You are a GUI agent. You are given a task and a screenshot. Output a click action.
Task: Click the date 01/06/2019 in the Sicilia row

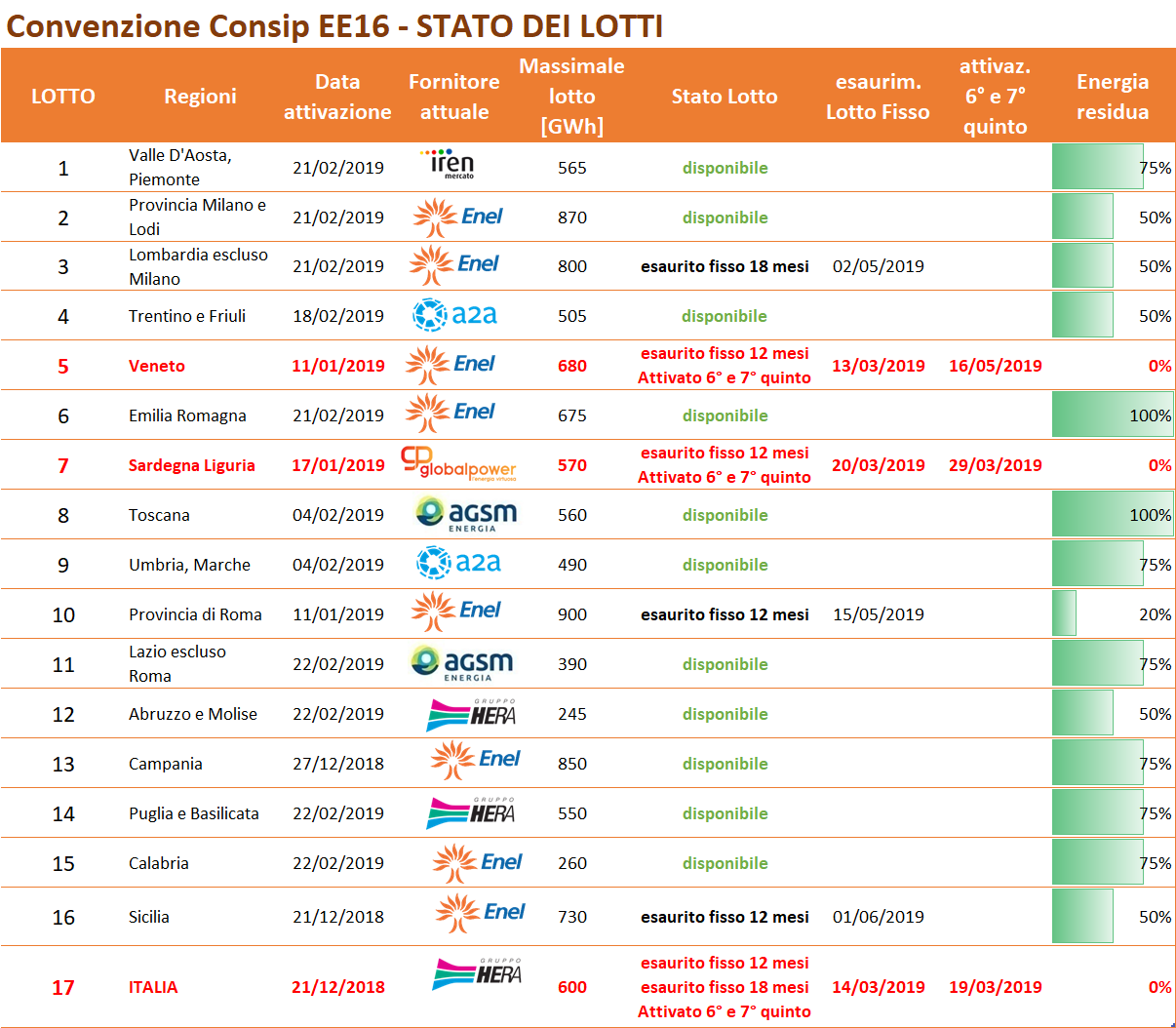coord(879,917)
